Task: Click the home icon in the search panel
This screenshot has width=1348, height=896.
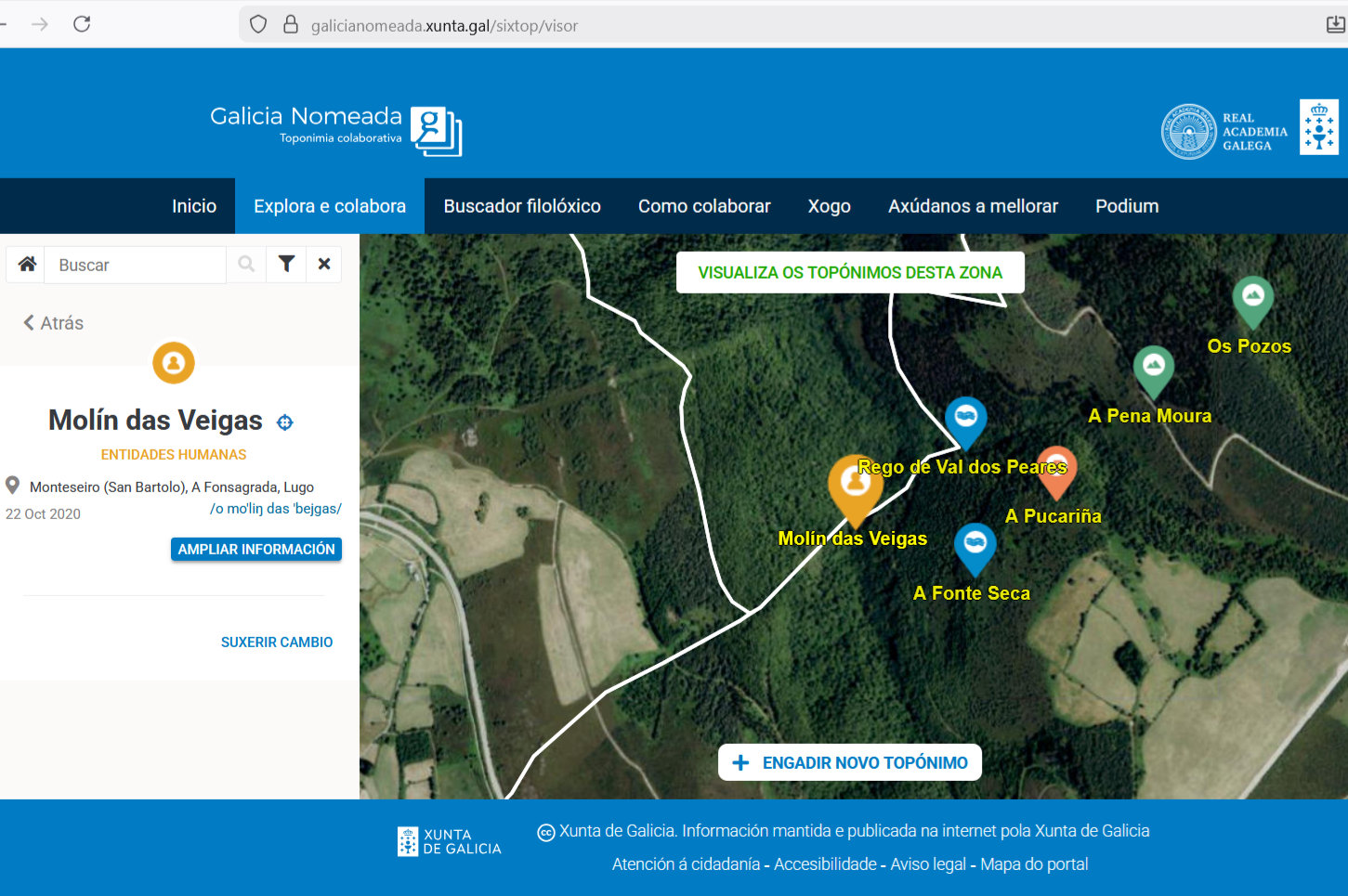Action: point(27,265)
